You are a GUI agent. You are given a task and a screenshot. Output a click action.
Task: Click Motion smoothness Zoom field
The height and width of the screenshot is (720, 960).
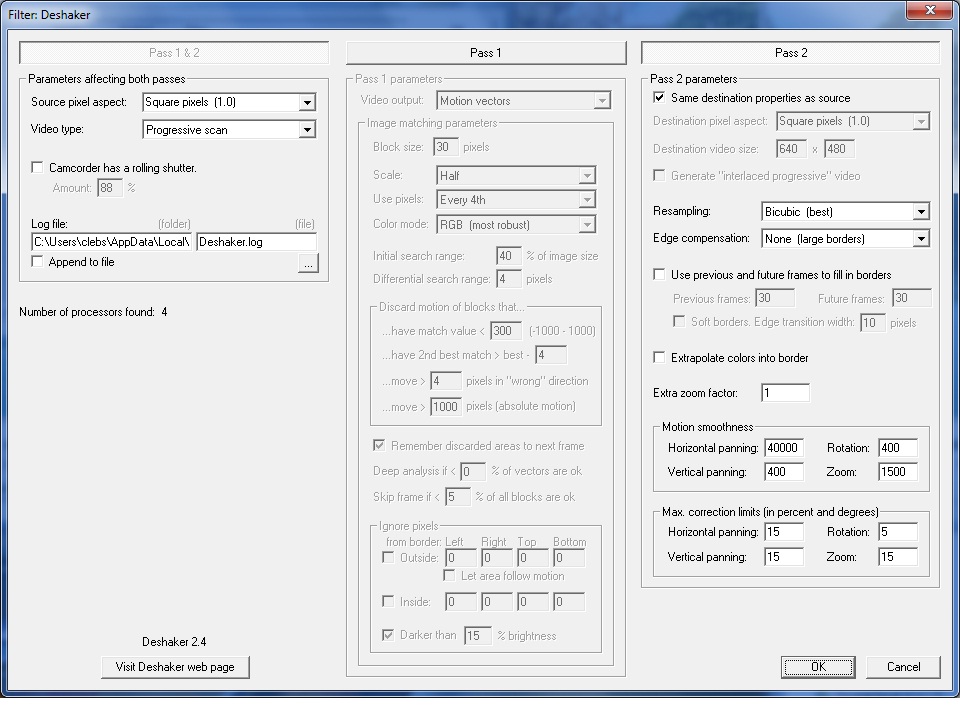[898, 471]
